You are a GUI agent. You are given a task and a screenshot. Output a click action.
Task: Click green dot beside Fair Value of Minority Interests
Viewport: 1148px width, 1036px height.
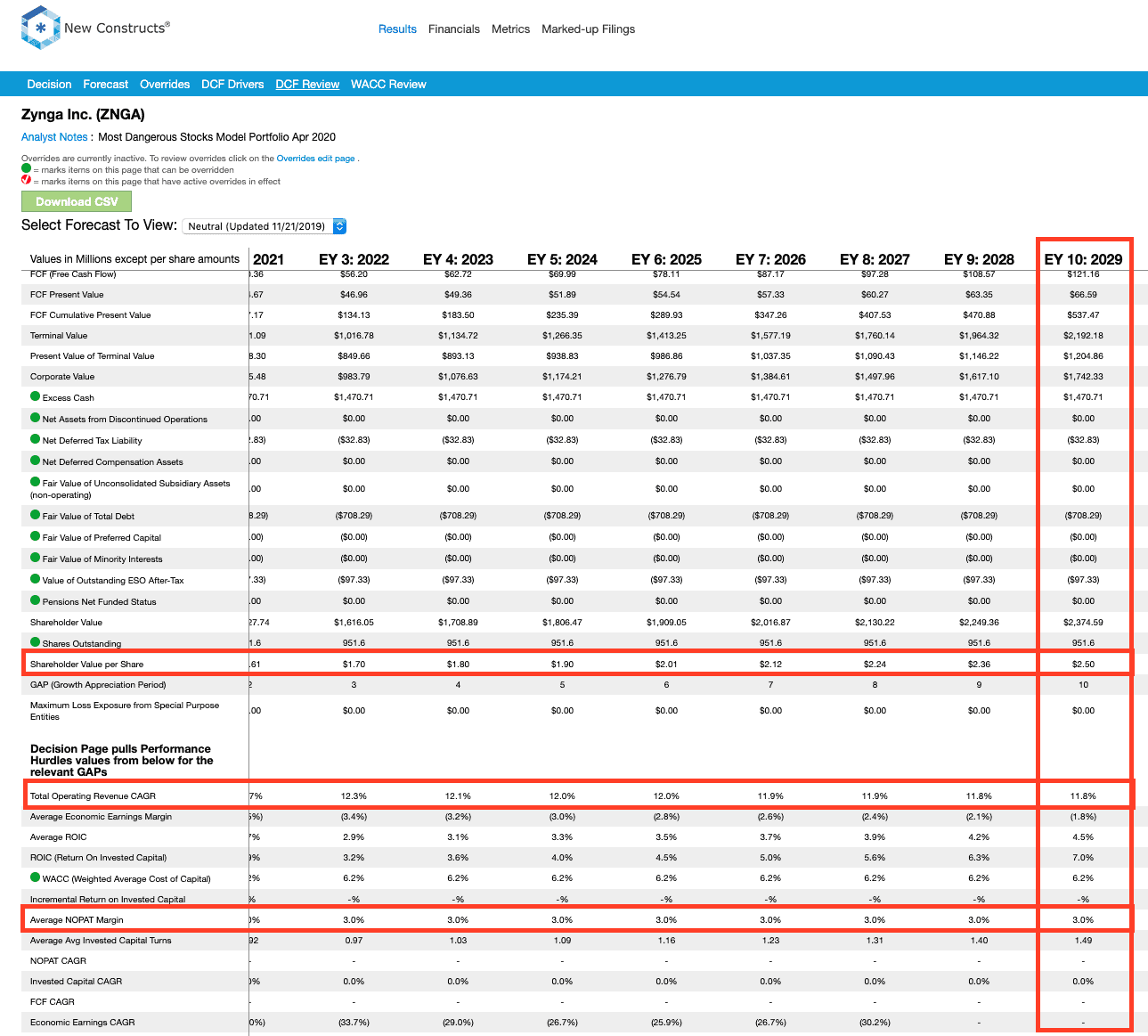pyautogui.click(x=36, y=558)
